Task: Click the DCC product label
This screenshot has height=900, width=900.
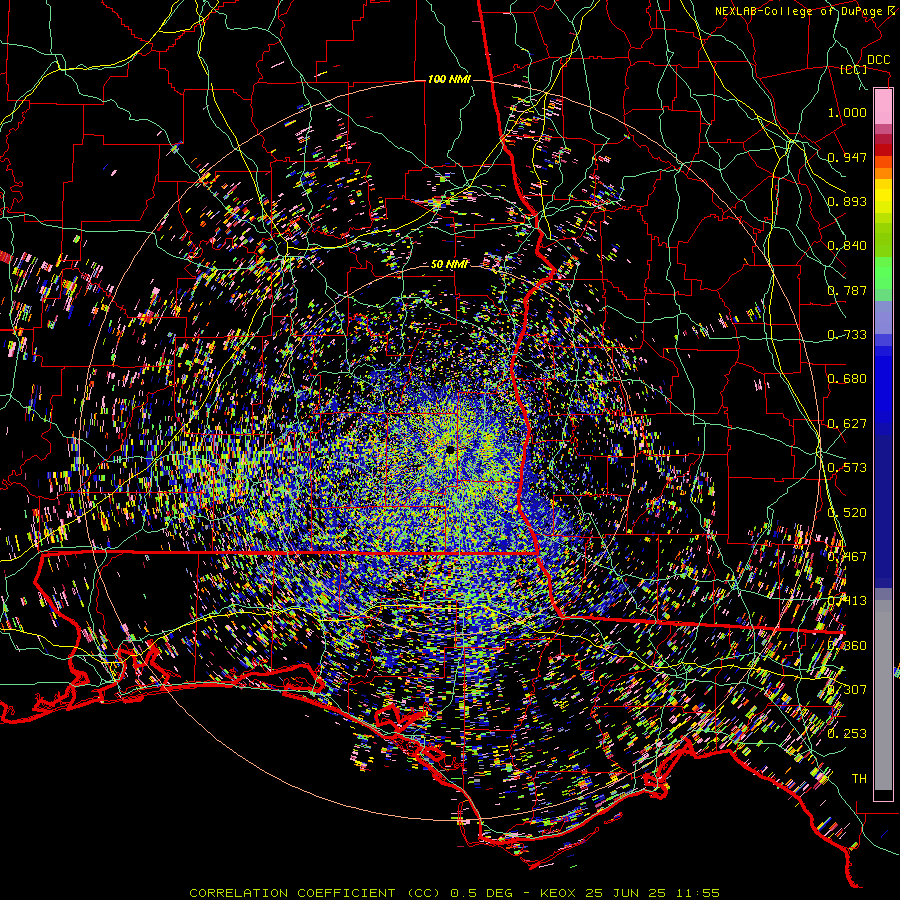Action: (879, 60)
